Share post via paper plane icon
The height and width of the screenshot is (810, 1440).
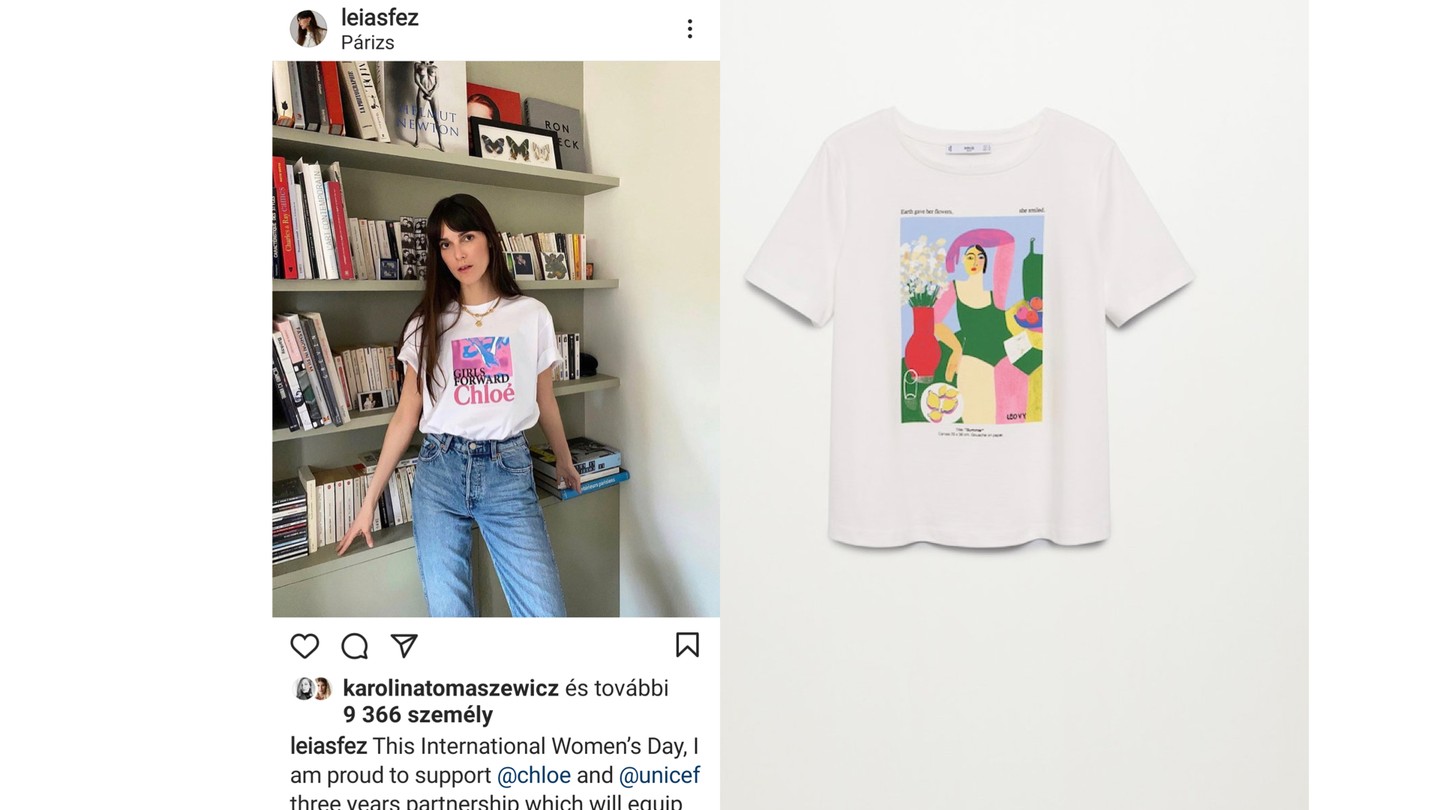[404, 646]
